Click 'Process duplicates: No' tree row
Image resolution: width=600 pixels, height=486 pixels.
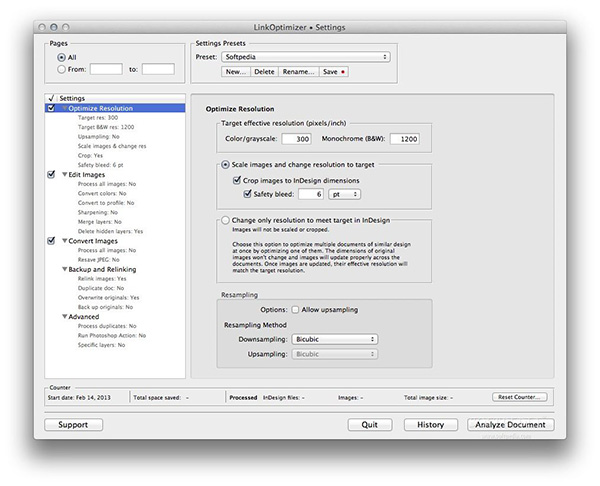107,326
